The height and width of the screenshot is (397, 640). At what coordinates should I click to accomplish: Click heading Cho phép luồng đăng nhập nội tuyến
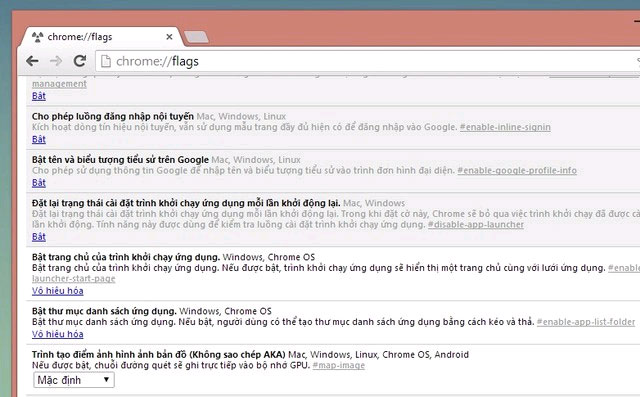[113, 116]
